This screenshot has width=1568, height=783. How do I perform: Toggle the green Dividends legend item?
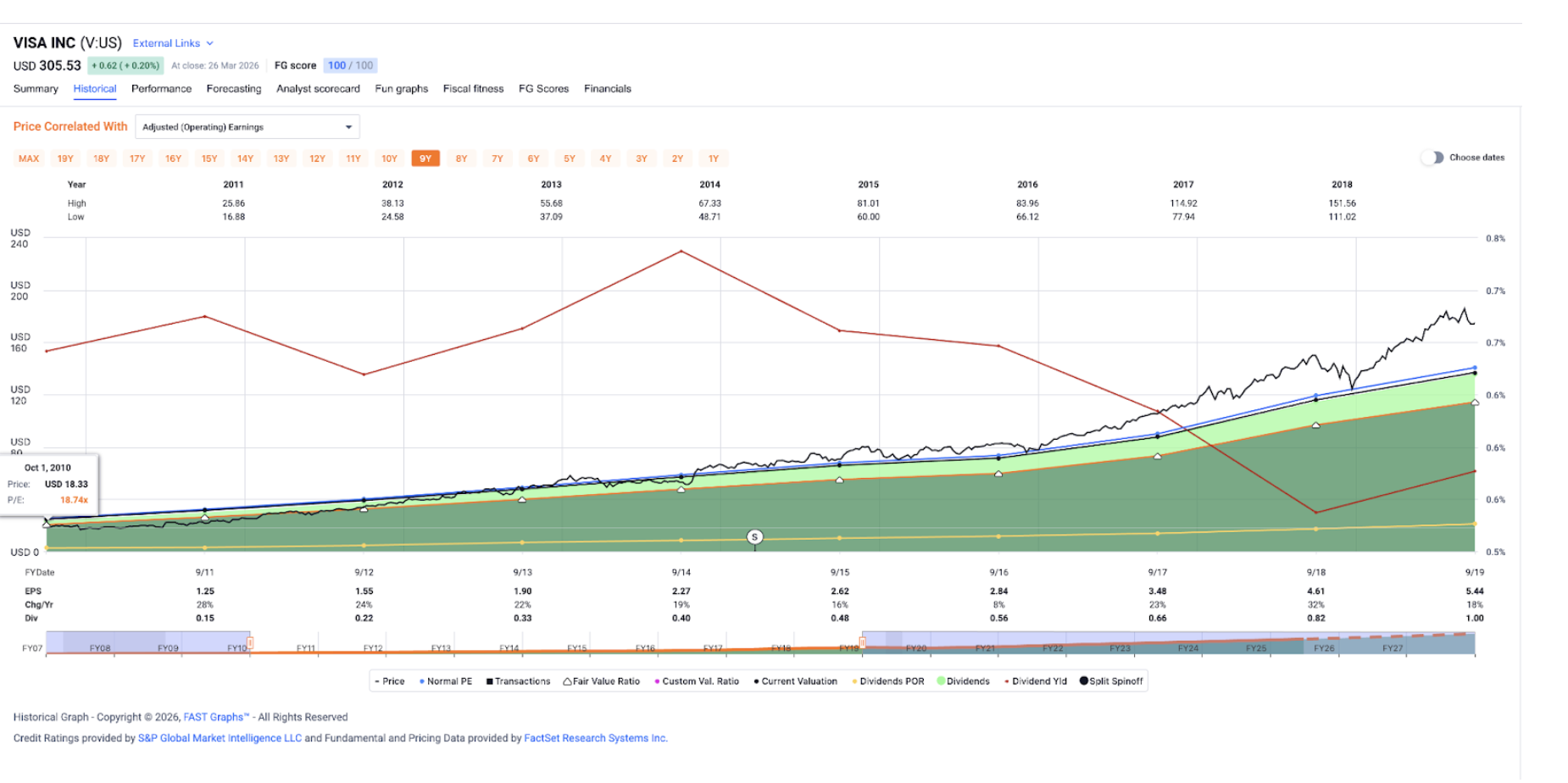[x=964, y=681]
